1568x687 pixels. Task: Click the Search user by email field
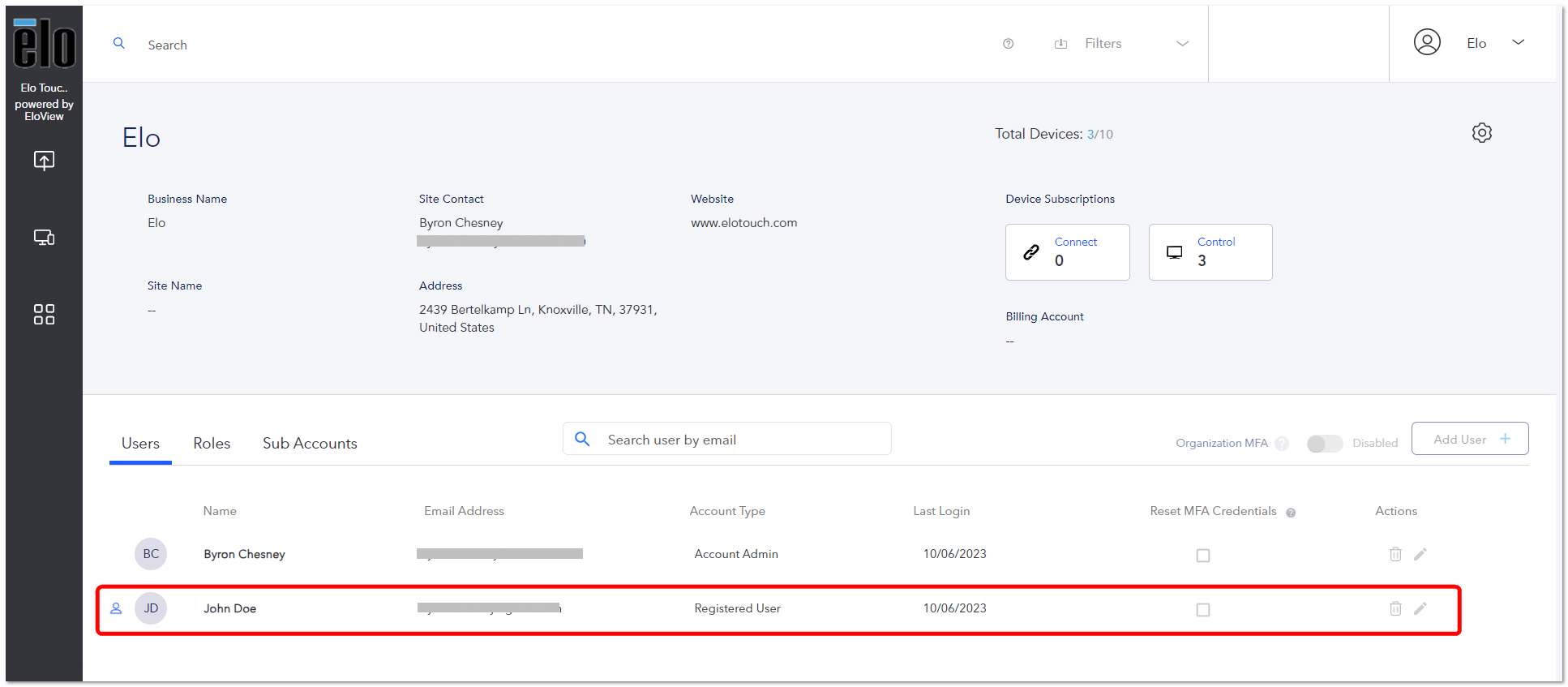pos(727,439)
